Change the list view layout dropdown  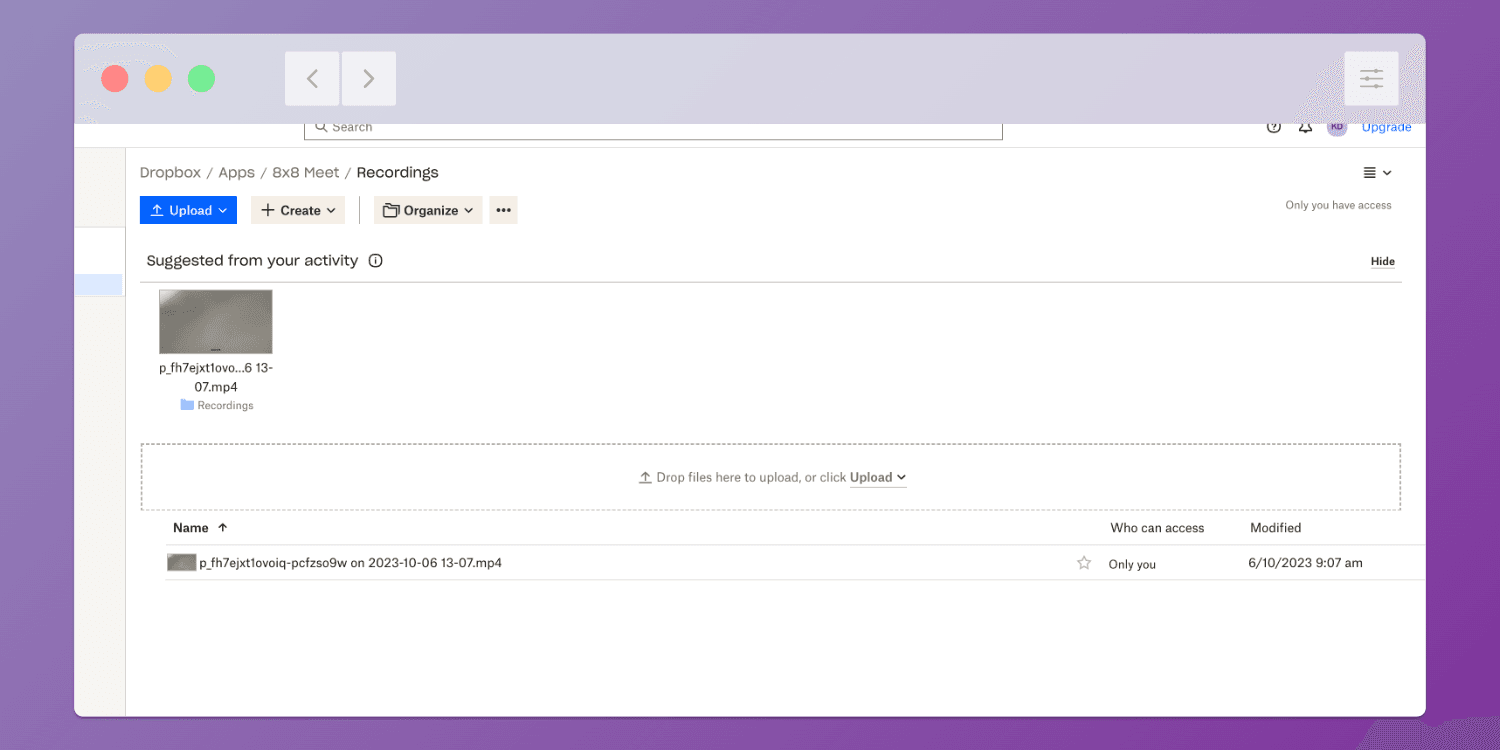[x=1377, y=173]
